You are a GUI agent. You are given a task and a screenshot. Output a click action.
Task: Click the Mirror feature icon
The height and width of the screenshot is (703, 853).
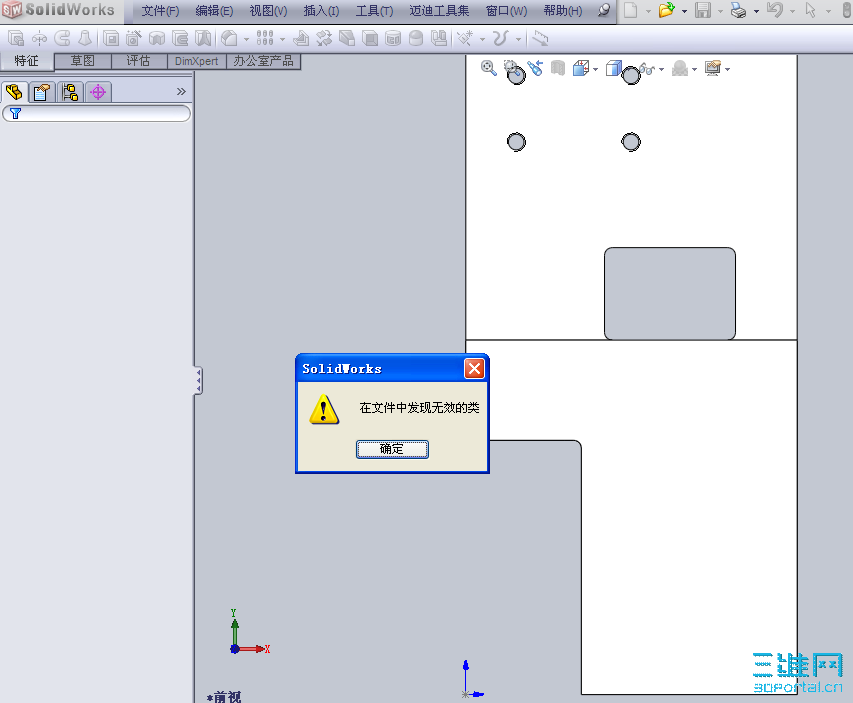439,38
